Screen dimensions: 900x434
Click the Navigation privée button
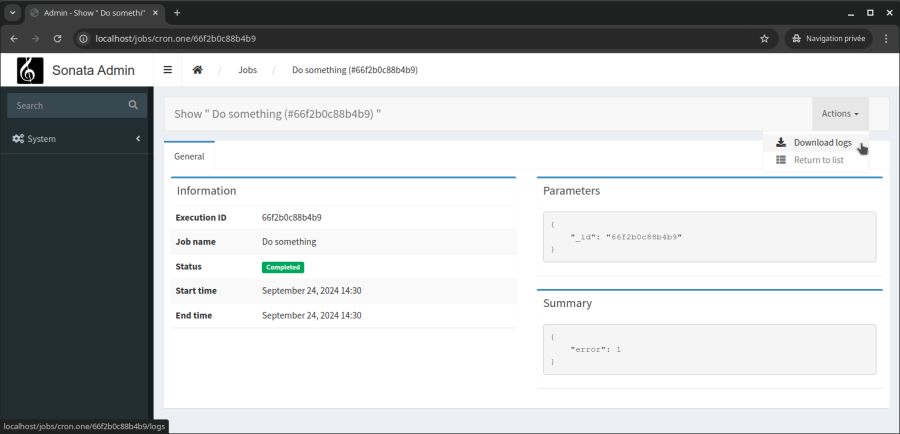828,38
